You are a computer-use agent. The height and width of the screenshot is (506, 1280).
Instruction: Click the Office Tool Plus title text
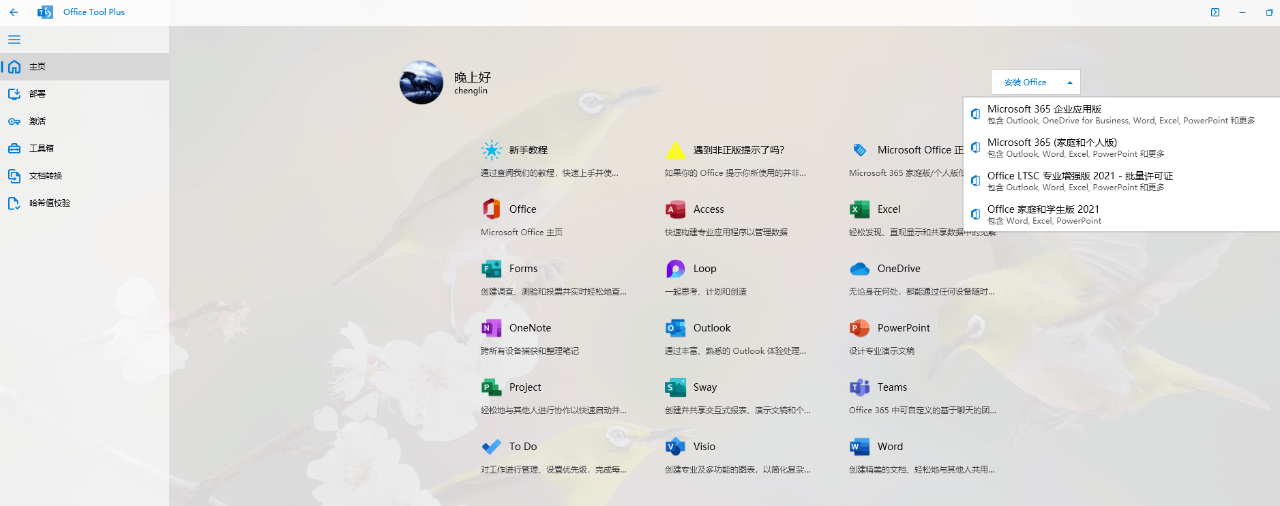94,12
